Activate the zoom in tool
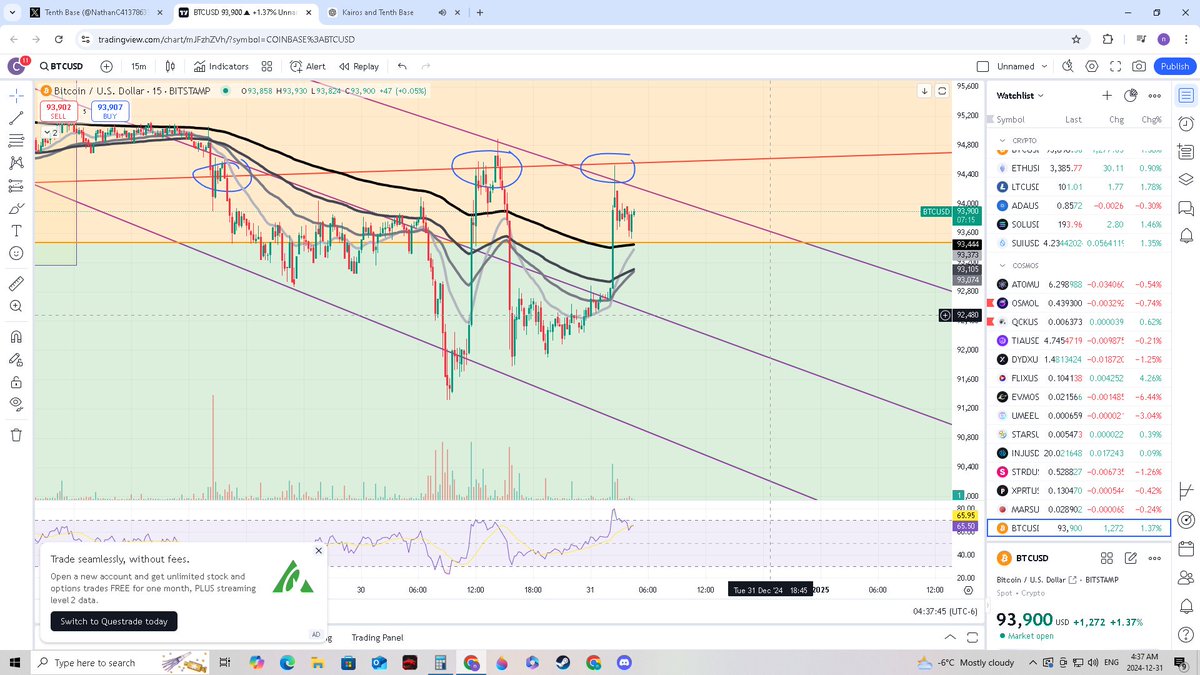Viewport: 1200px width, 675px height. click(16, 306)
